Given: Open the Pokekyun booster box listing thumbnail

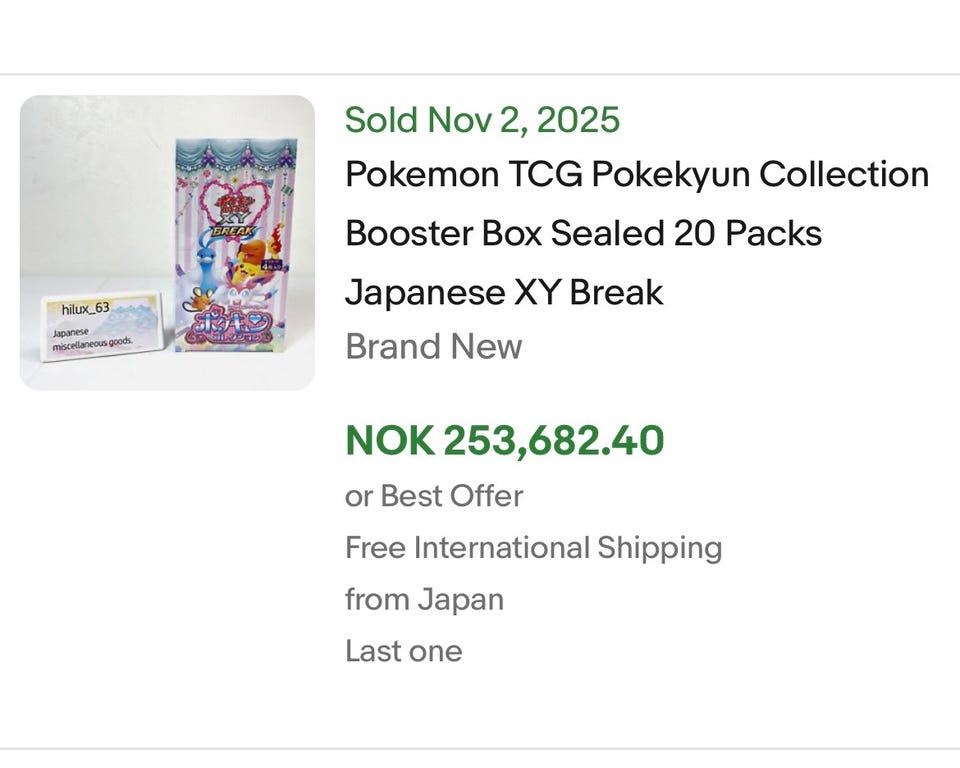Looking at the screenshot, I should (167, 242).
